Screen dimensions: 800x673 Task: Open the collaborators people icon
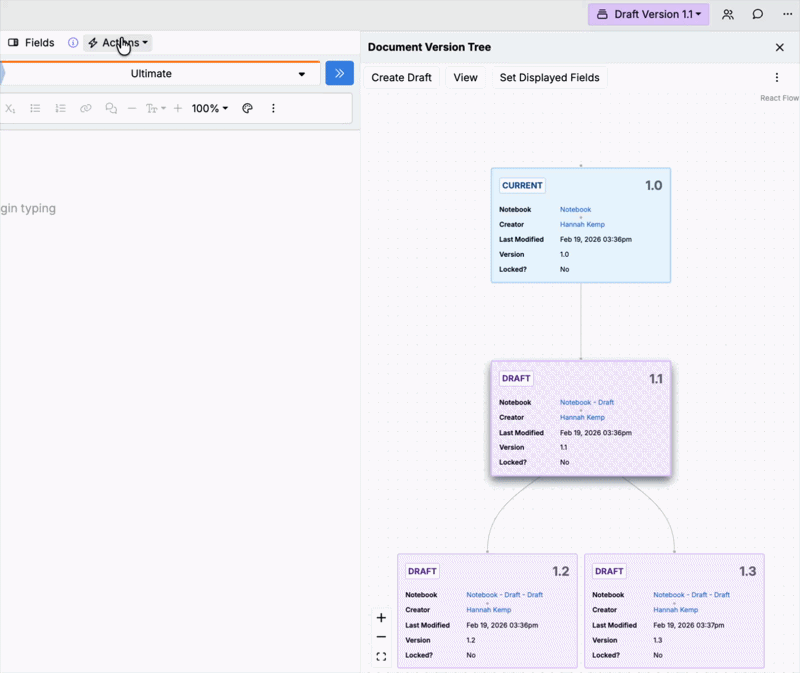click(728, 15)
